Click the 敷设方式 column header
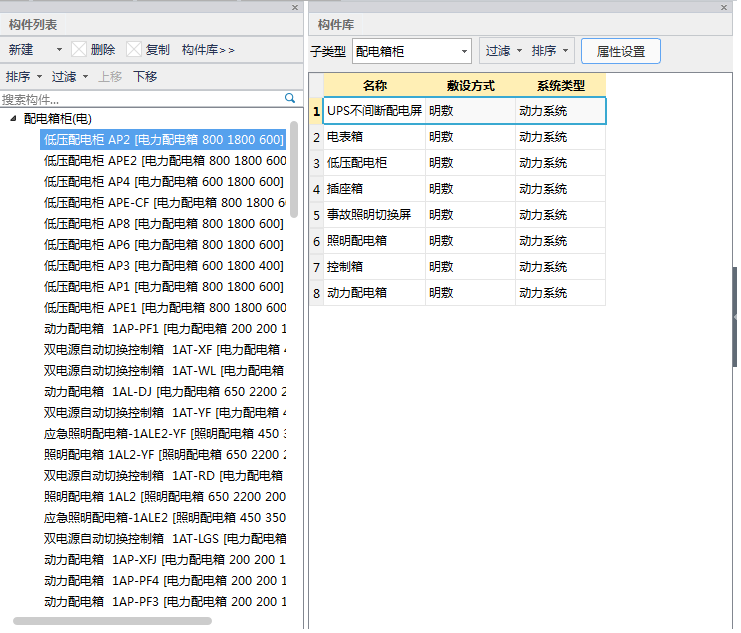741x633 pixels. 470,85
